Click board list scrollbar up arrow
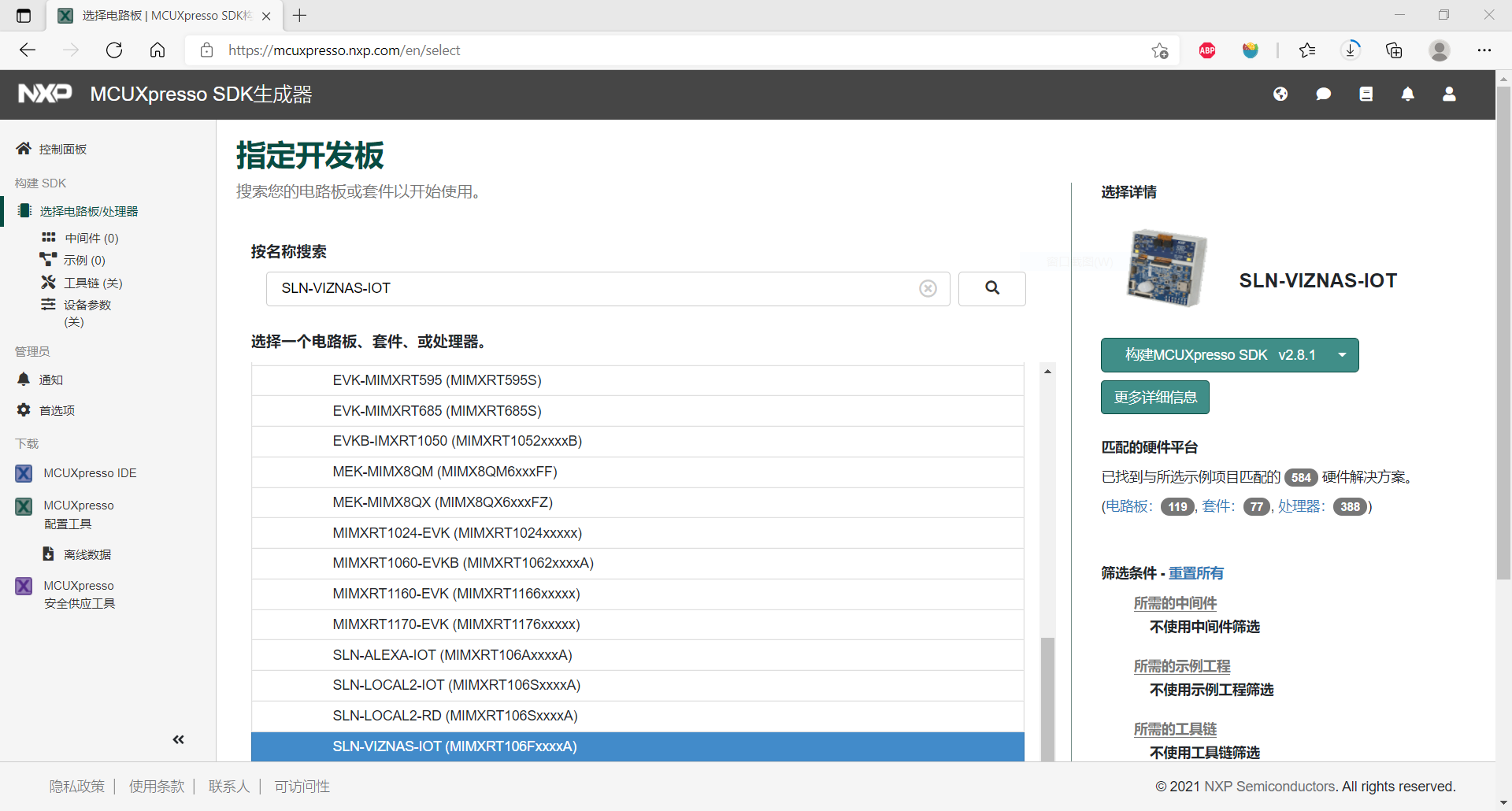 tap(1047, 371)
